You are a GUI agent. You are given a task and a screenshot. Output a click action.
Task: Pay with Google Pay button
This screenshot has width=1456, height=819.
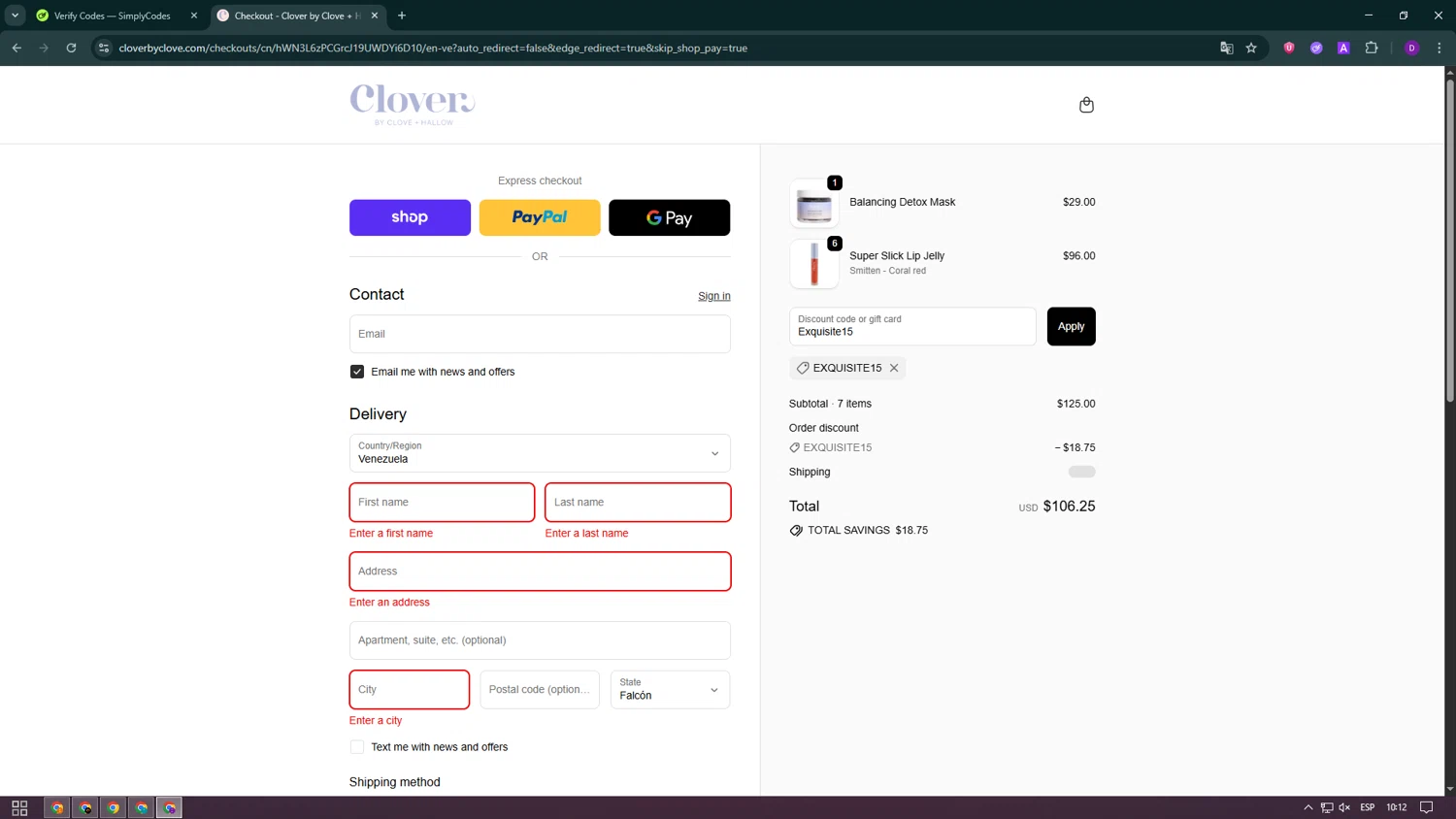(x=669, y=217)
